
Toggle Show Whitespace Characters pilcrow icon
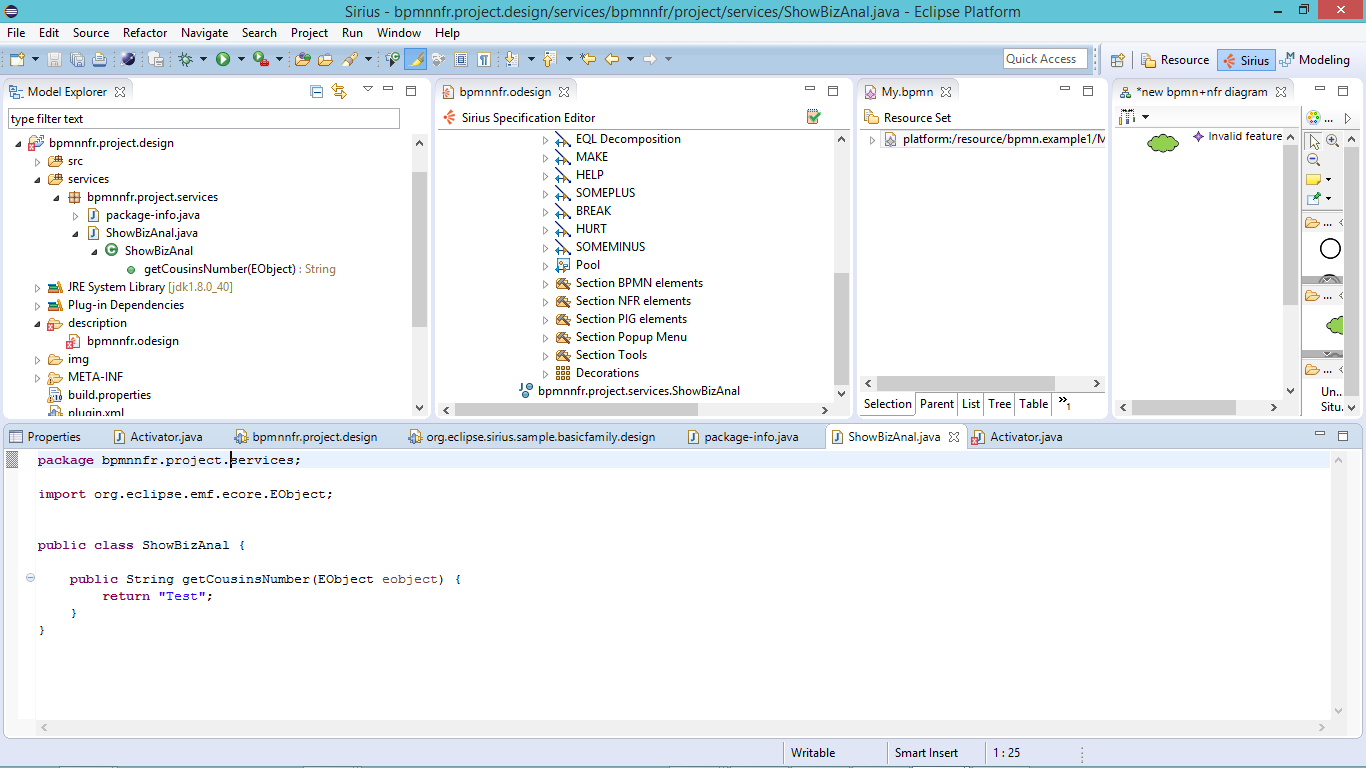pyautogui.click(x=484, y=60)
